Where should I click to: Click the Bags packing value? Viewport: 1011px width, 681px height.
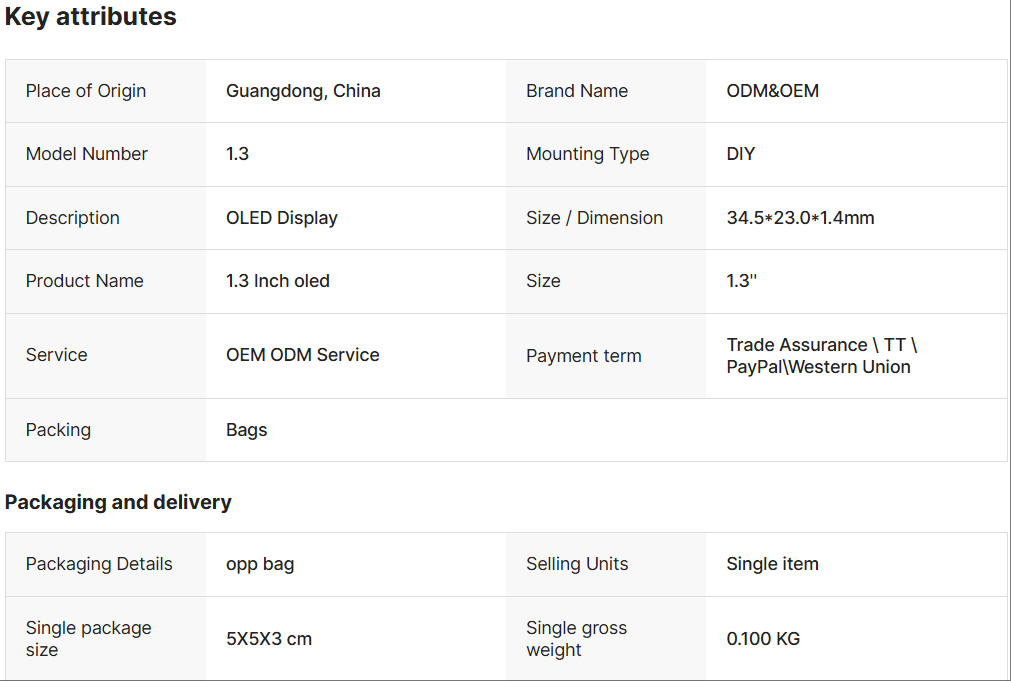247,430
